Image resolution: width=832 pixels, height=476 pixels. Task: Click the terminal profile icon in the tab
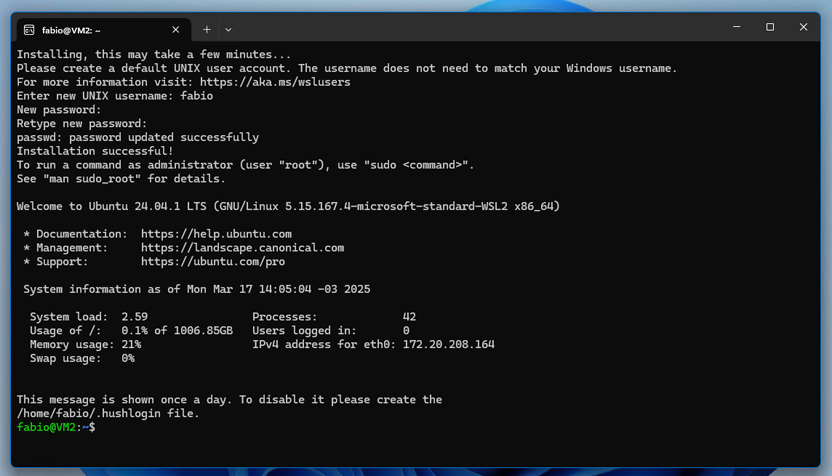click(x=29, y=30)
